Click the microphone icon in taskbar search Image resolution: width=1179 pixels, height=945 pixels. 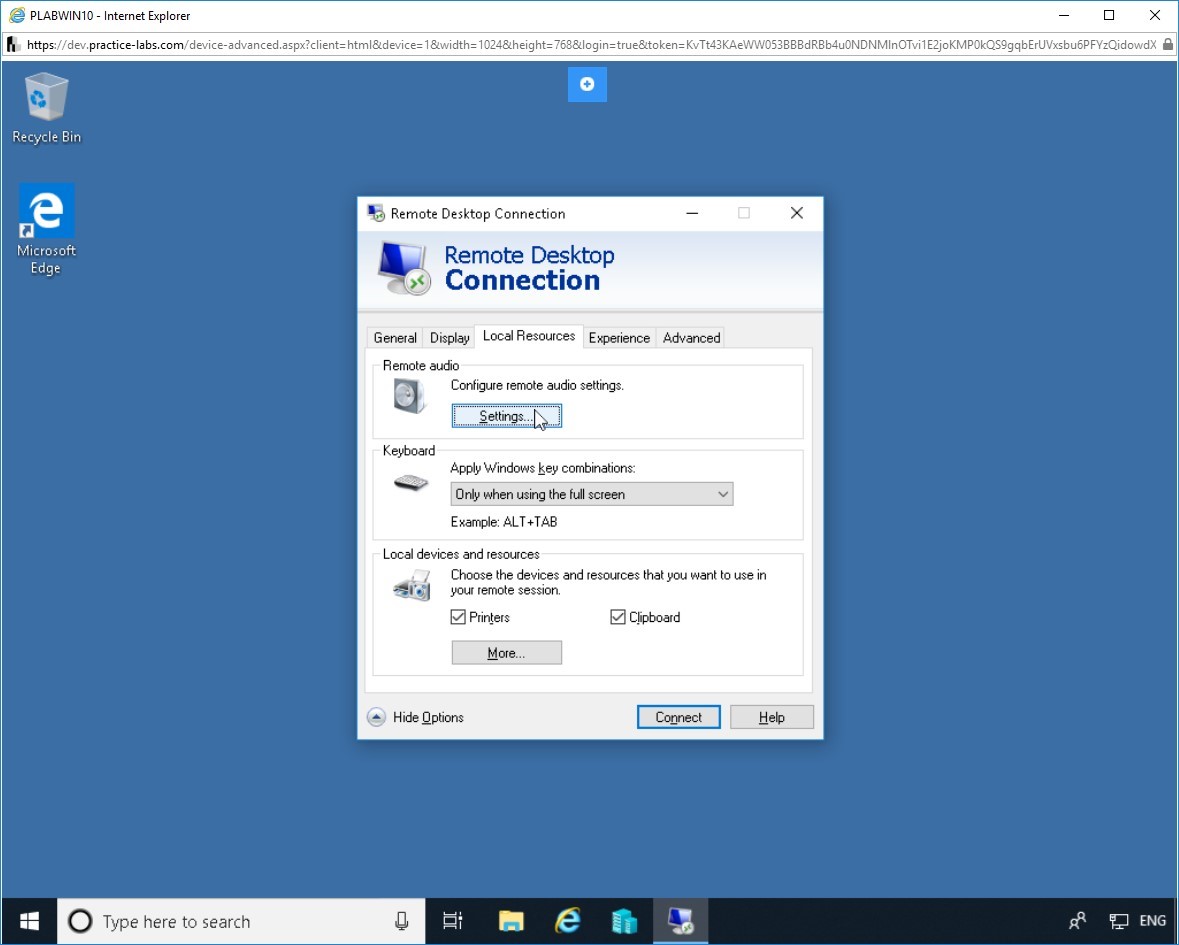click(402, 921)
